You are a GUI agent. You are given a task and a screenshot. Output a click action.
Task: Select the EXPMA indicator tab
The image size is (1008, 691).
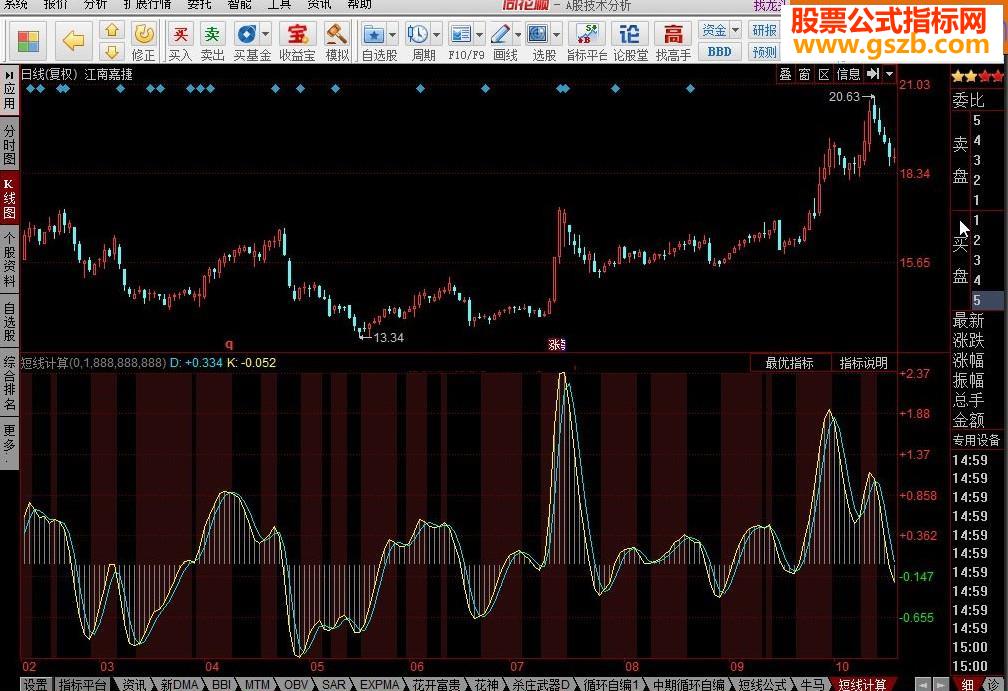pyautogui.click(x=380, y=684)
